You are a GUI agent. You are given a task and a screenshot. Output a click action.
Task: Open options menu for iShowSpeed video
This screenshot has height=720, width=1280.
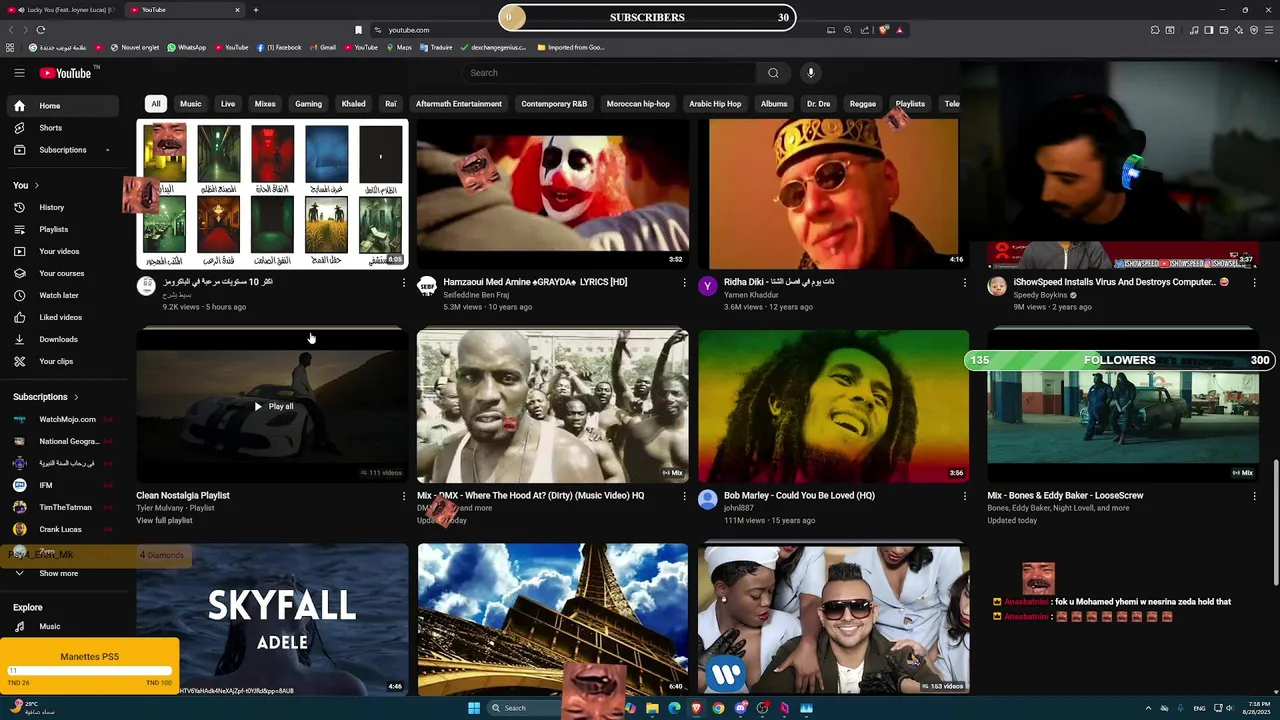click(1254, 283)
